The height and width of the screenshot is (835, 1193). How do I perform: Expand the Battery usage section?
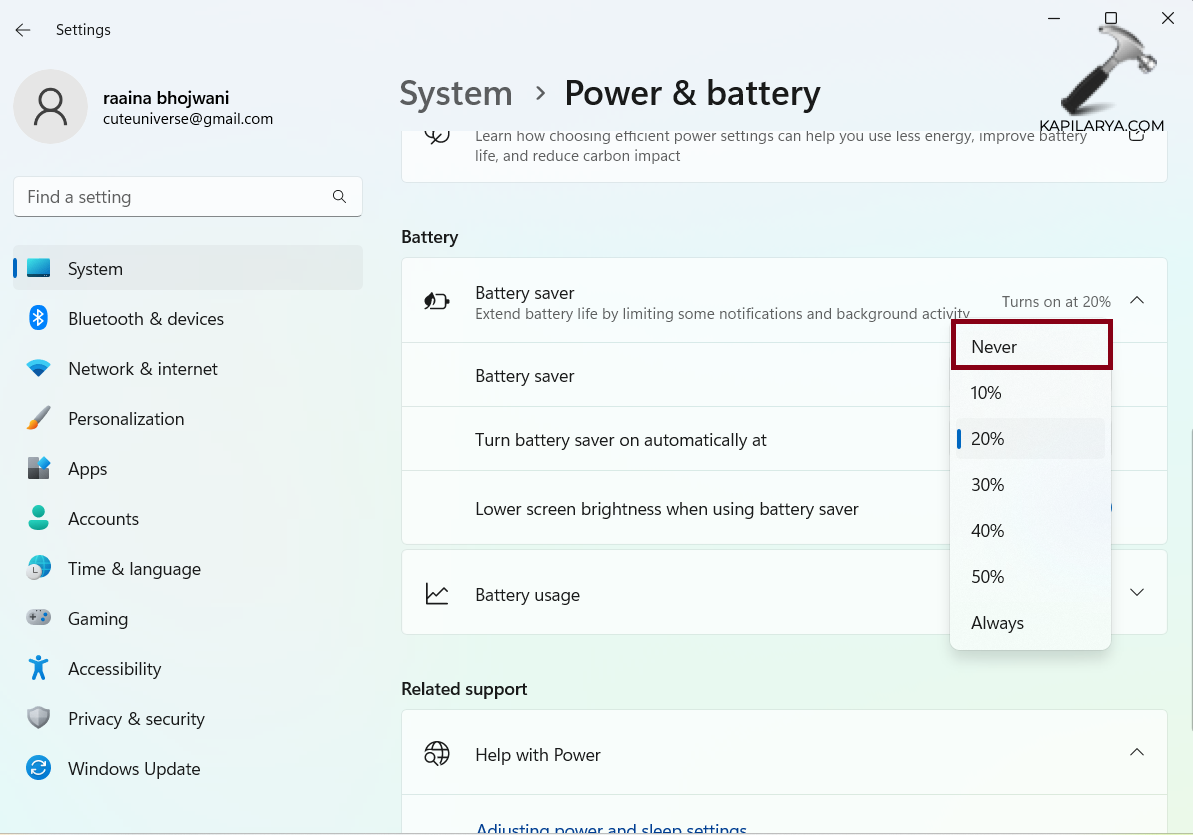pos(1137,592)
